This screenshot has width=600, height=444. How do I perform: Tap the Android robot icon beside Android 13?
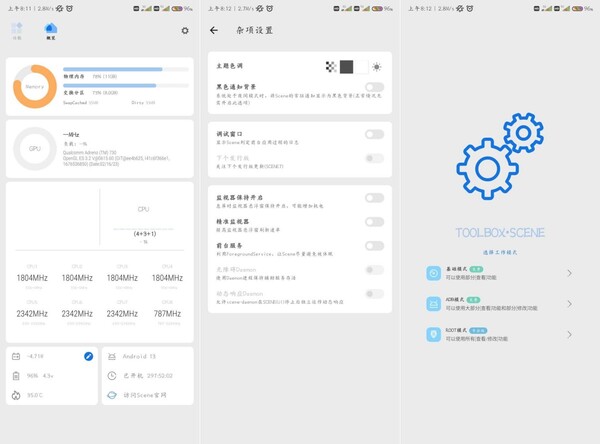112,356
